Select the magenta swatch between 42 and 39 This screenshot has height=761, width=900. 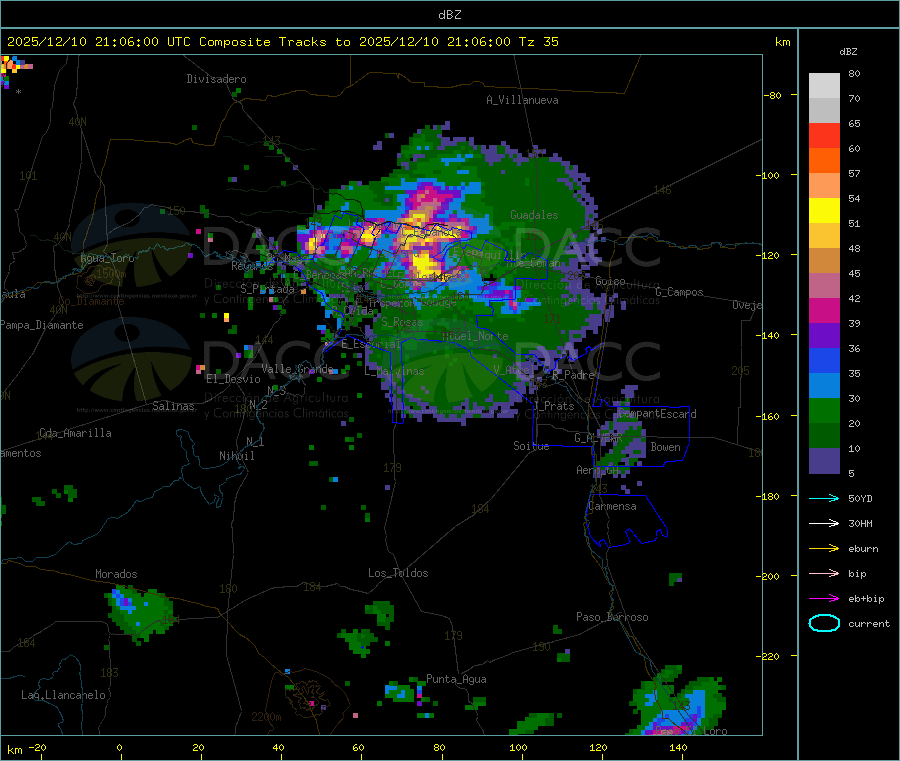(x=824, y=310)
